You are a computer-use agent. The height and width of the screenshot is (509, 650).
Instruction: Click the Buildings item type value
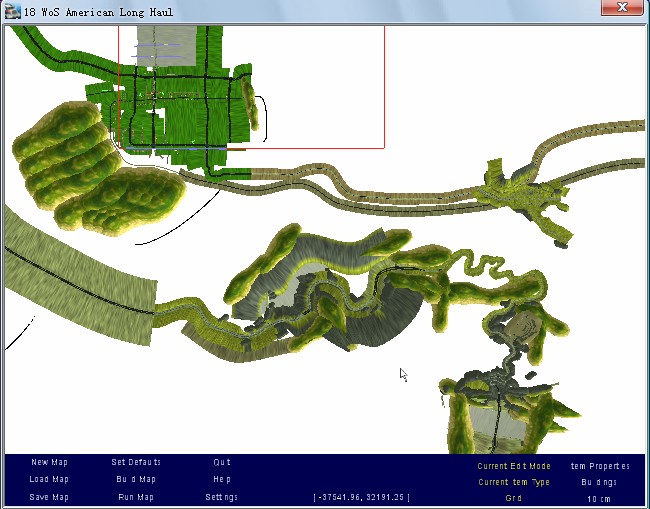tap(600, 482)
